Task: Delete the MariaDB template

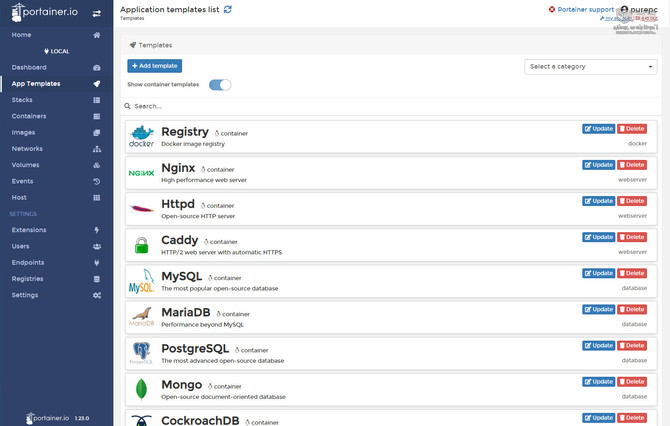Action: tap(632, 309)
